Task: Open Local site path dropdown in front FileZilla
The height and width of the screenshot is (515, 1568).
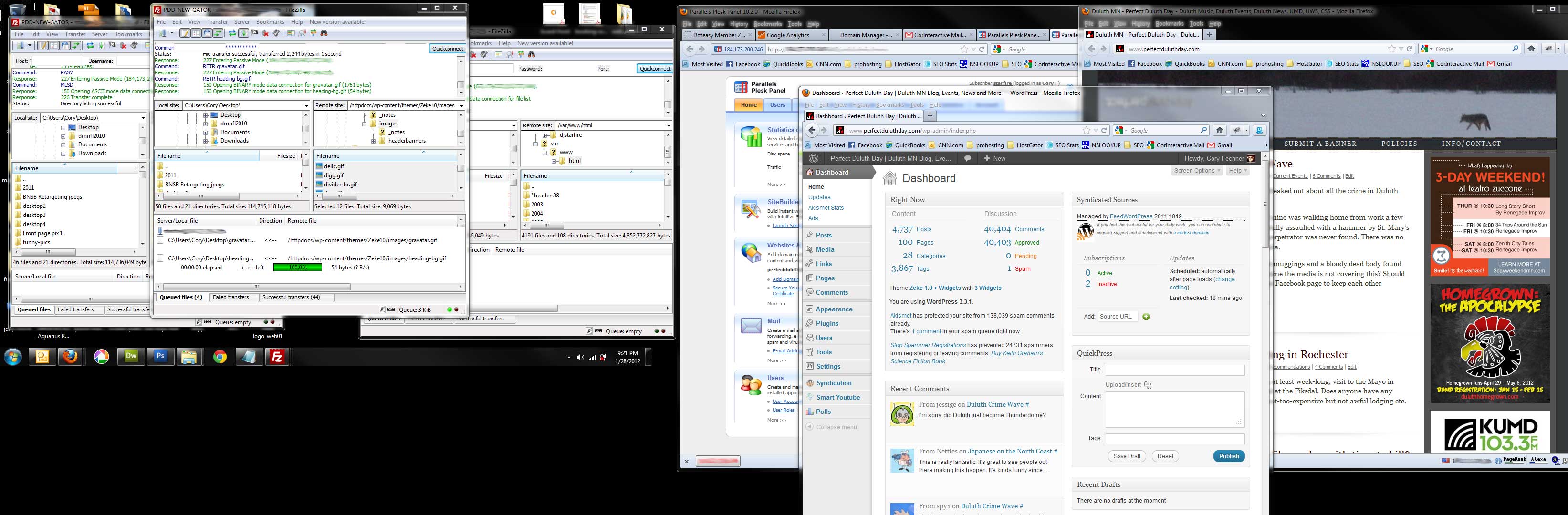Action: click(x=306, y=105)
